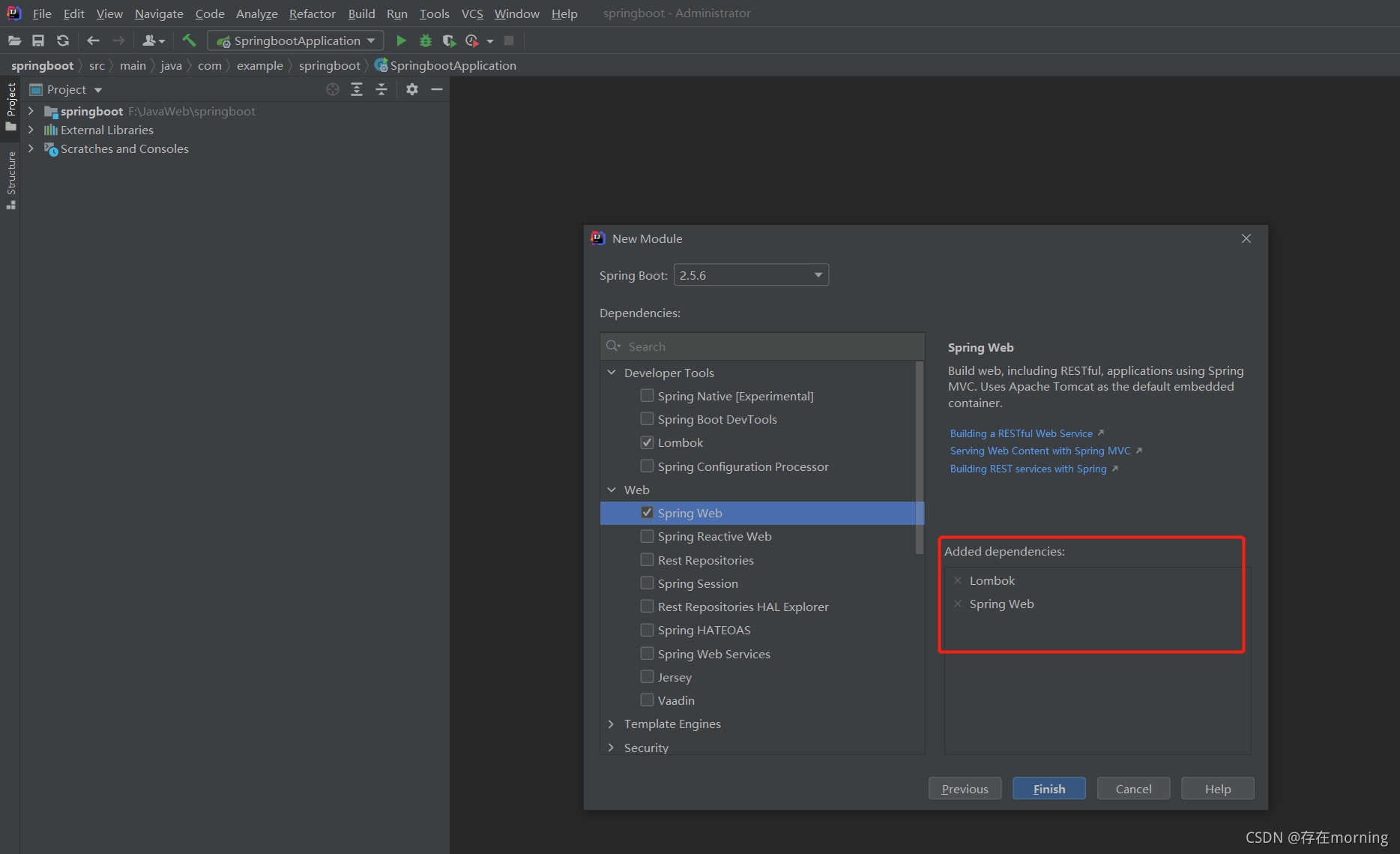This screenshot has height=854, width=1400.
Task: Open the Spring Boot version dropdown
Action: (751, 275)
